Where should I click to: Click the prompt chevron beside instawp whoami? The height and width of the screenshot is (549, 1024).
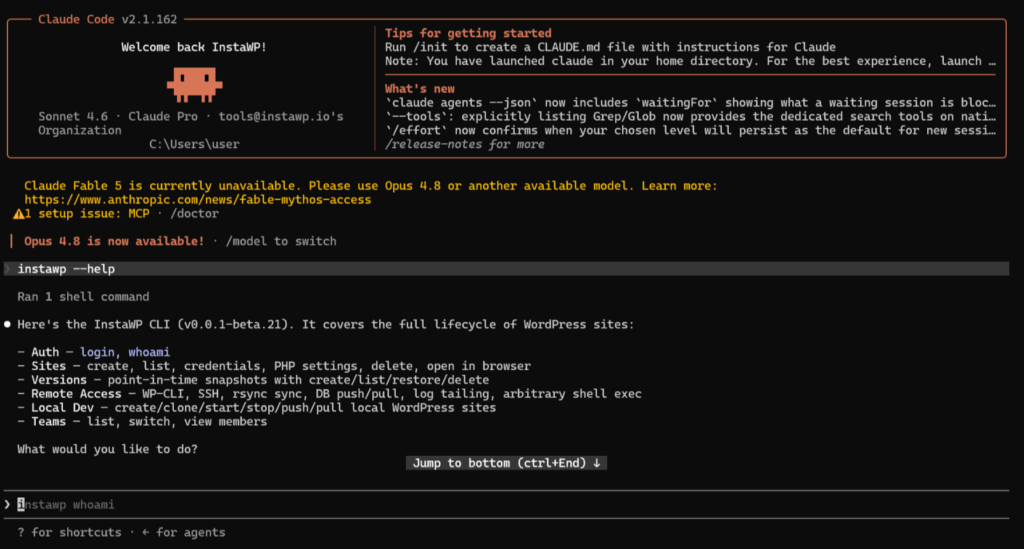[7, 505]
